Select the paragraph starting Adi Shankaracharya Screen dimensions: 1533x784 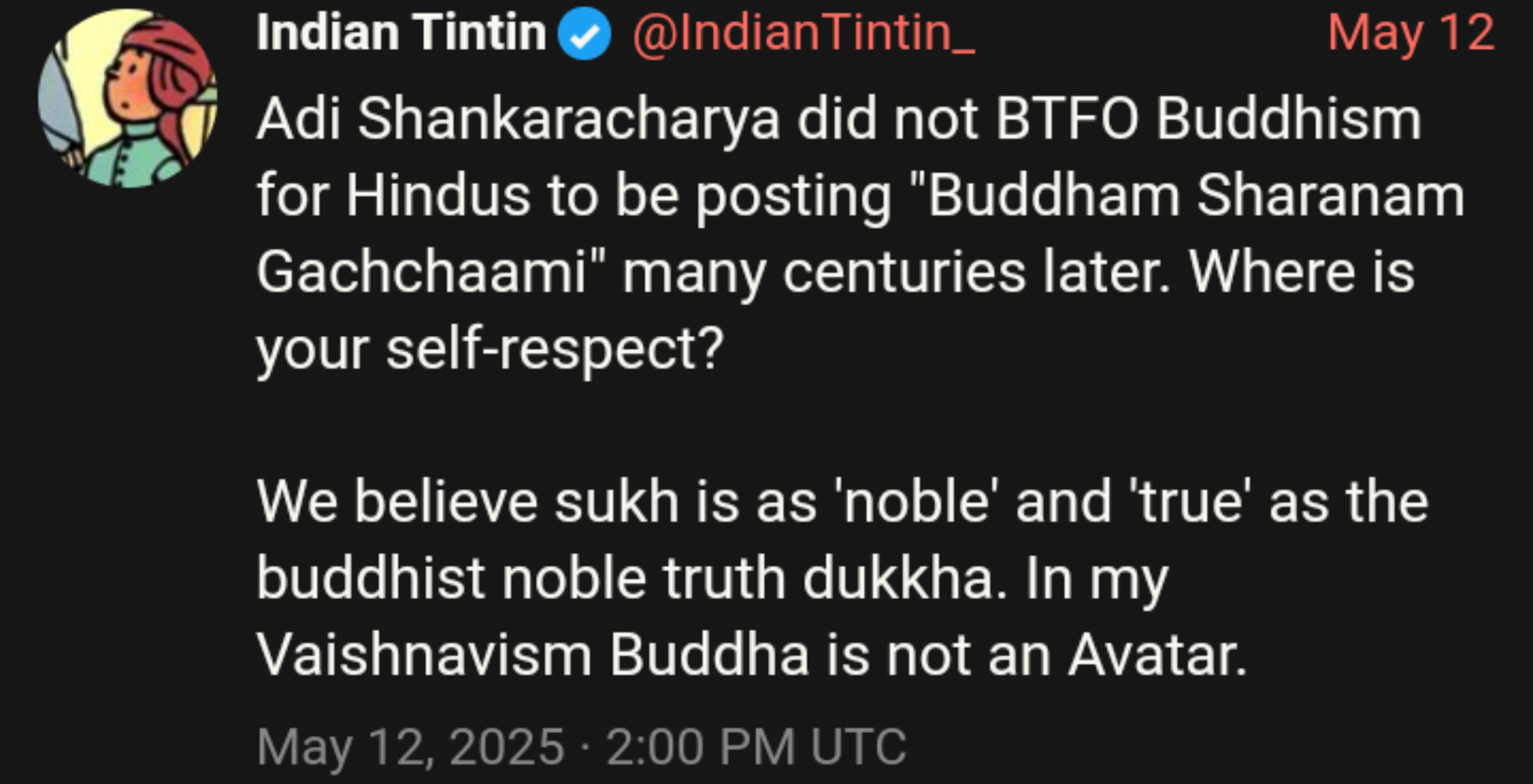point(861,233)
